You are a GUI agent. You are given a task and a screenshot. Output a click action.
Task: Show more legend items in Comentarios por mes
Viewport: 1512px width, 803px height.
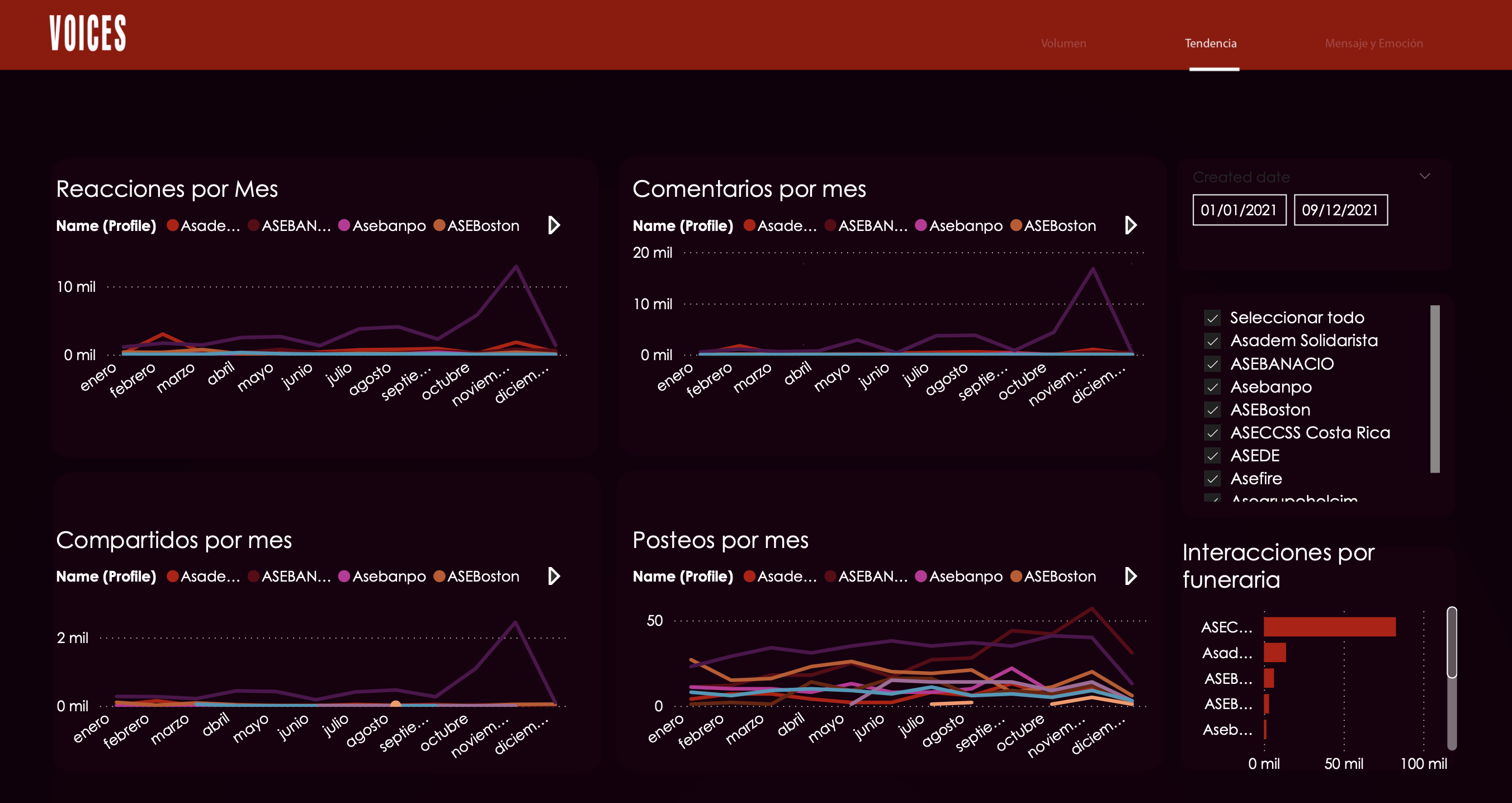[1131, 225]
